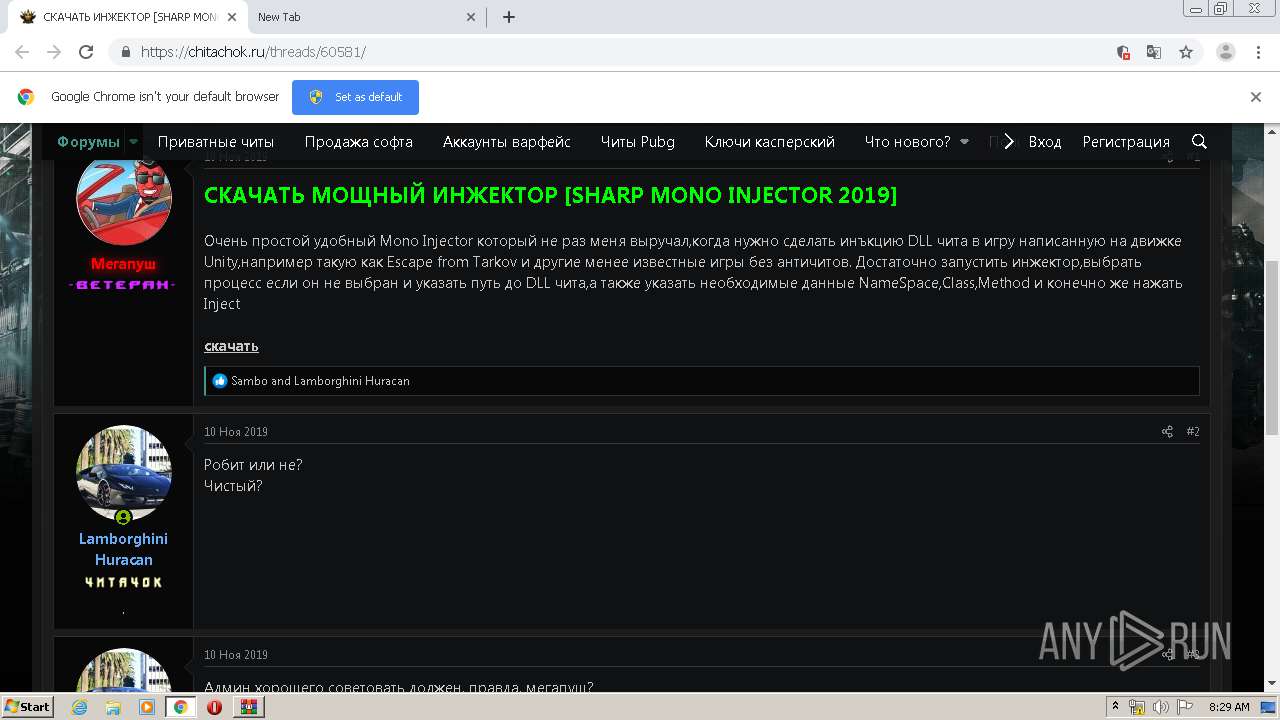Open Windows Explorer from the taskbar
This screenshot has width=1280, height=720.
coord(113,707)
